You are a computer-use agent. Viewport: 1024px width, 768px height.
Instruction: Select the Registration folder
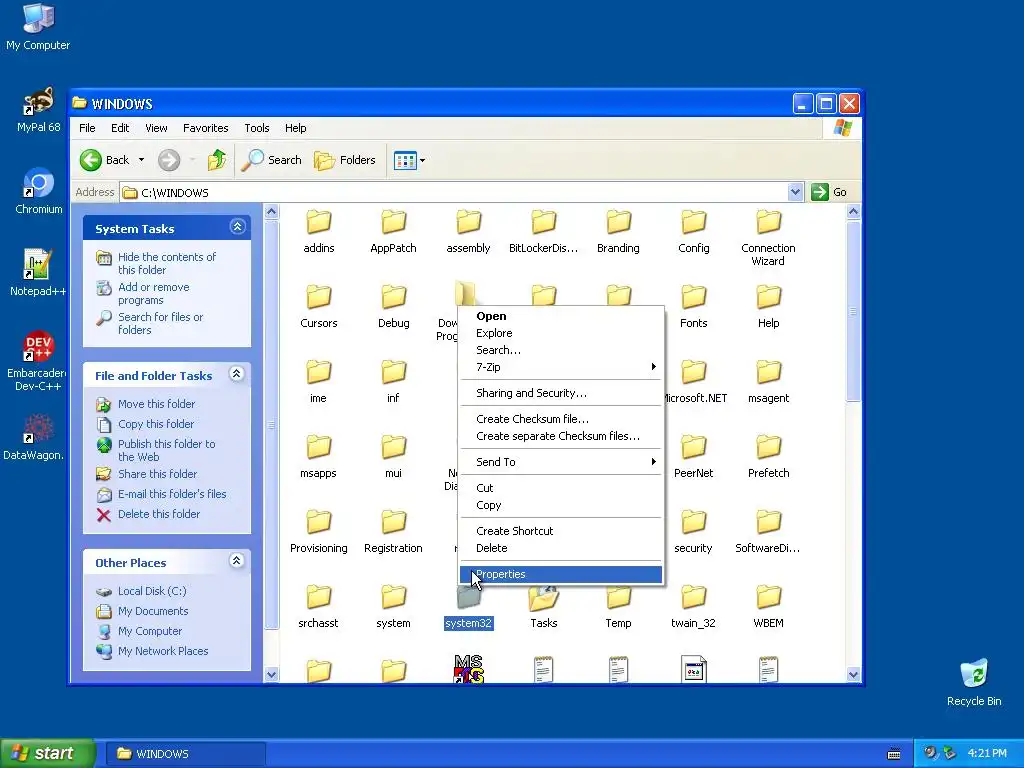coord(393,532)
